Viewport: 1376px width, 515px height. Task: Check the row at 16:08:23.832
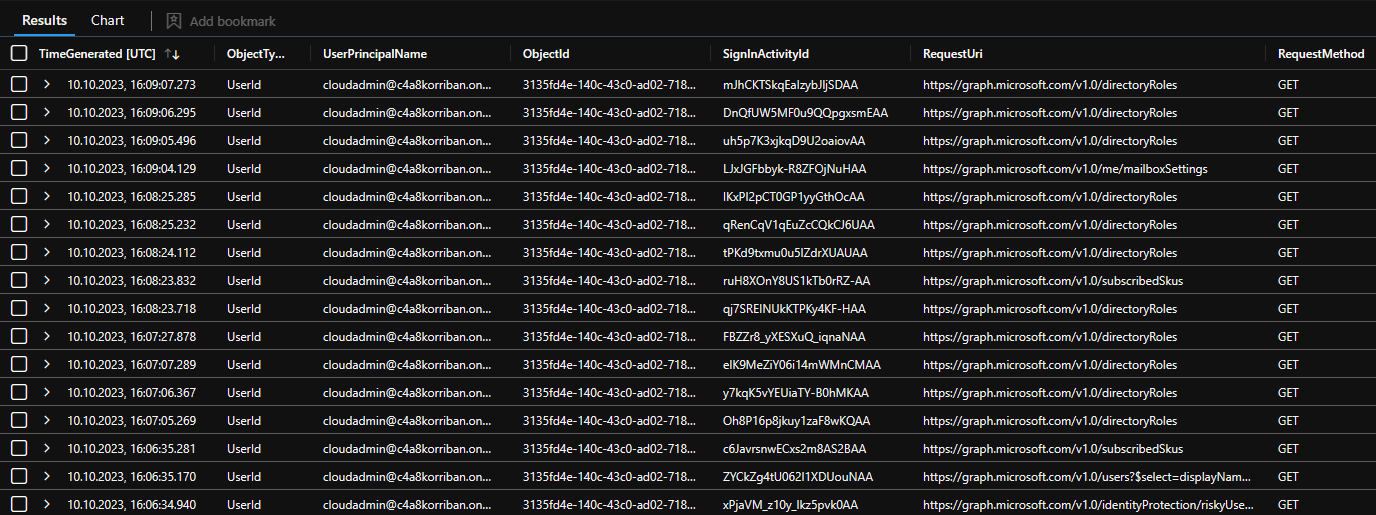pos(19,281)
